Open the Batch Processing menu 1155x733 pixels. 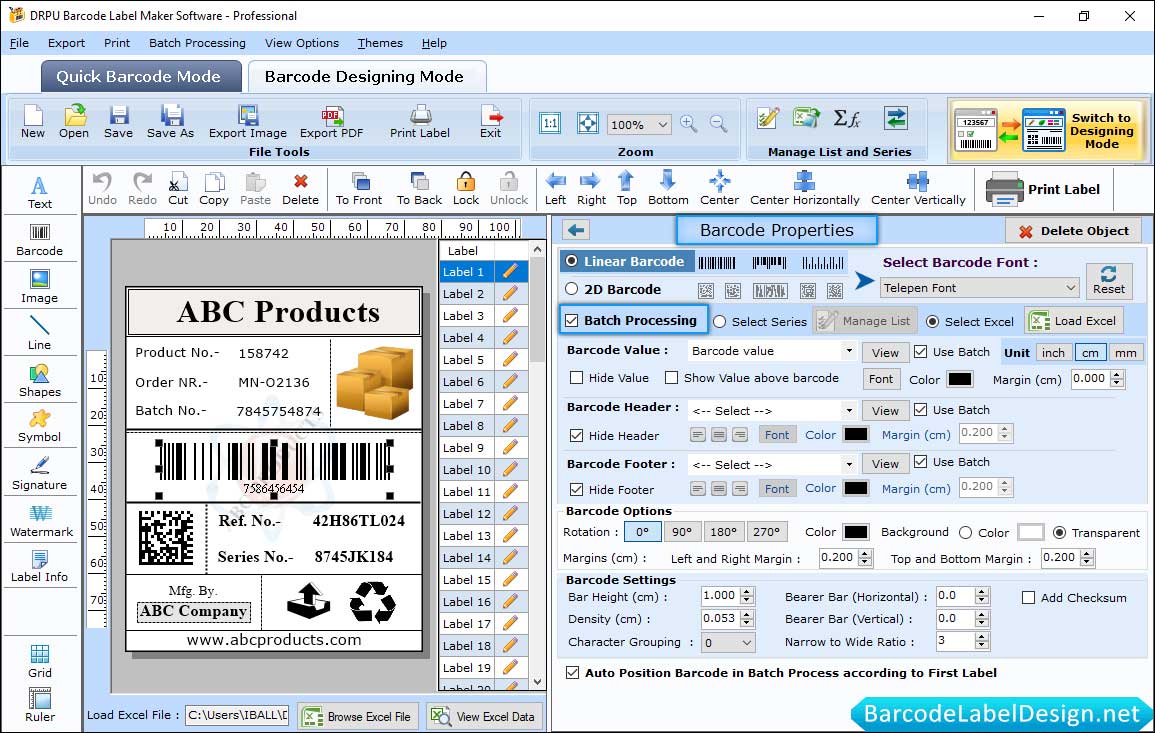click(x=197, y=43)
